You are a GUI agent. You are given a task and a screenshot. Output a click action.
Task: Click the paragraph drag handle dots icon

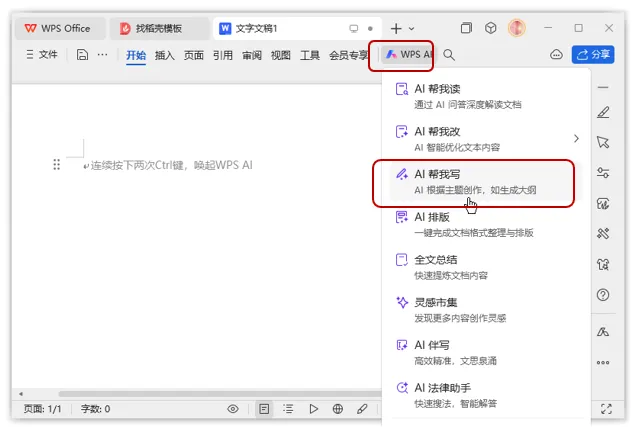[56, 165]
